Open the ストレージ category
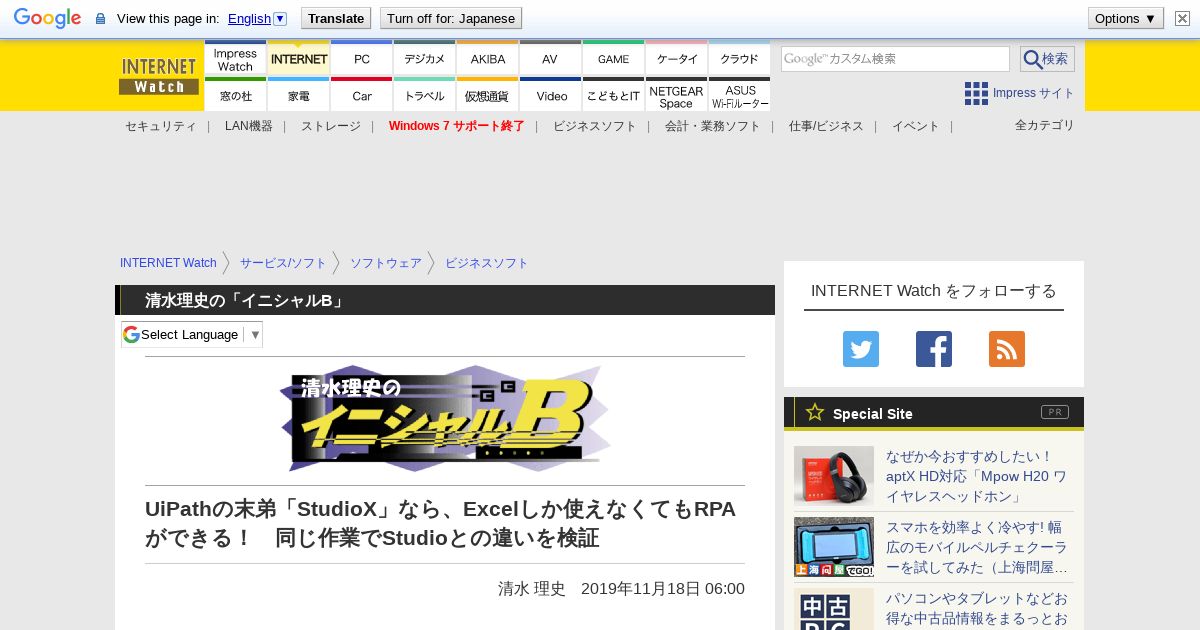 331,126
